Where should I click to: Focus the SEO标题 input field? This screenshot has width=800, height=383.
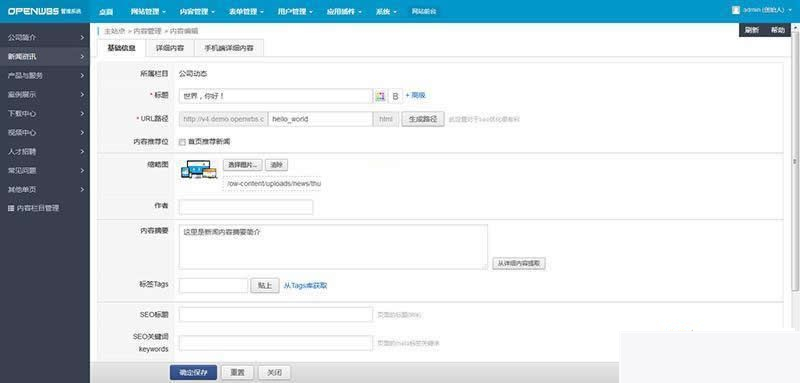click(x=276, y=315)
